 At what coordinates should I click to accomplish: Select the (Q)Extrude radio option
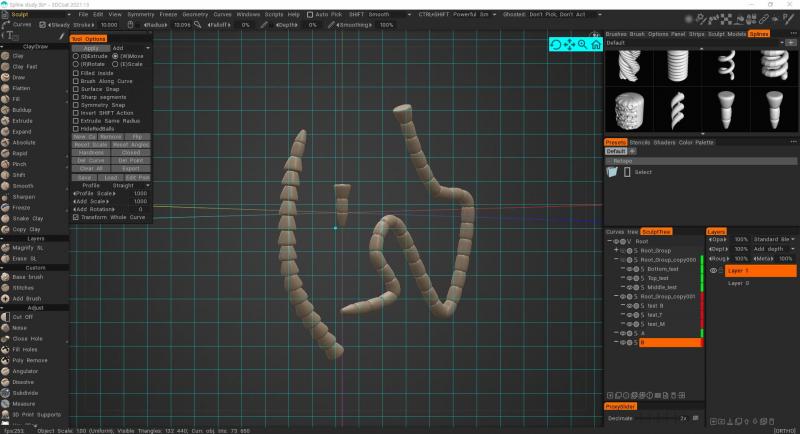click(76, 56)
